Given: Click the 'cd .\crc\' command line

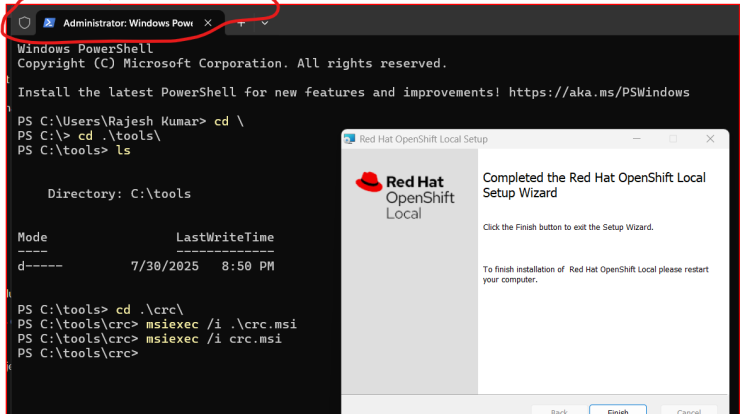Looking at the screenshot, I should 101,310.
